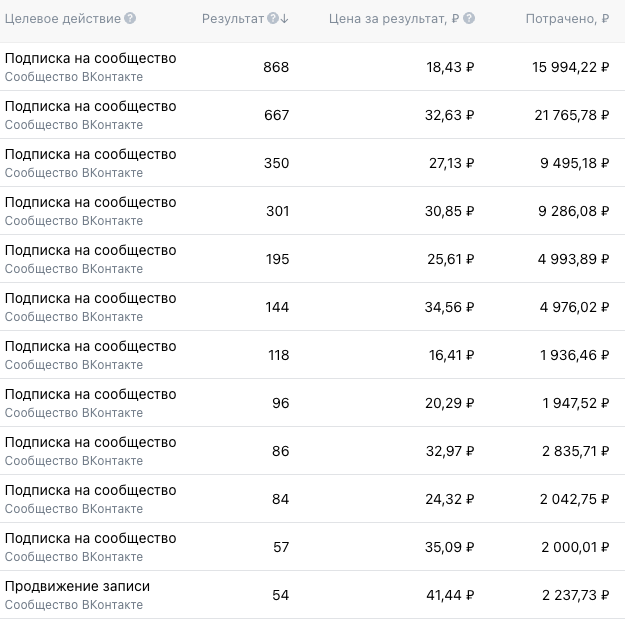Show help icon for Цена за результат

coord(469,18)
